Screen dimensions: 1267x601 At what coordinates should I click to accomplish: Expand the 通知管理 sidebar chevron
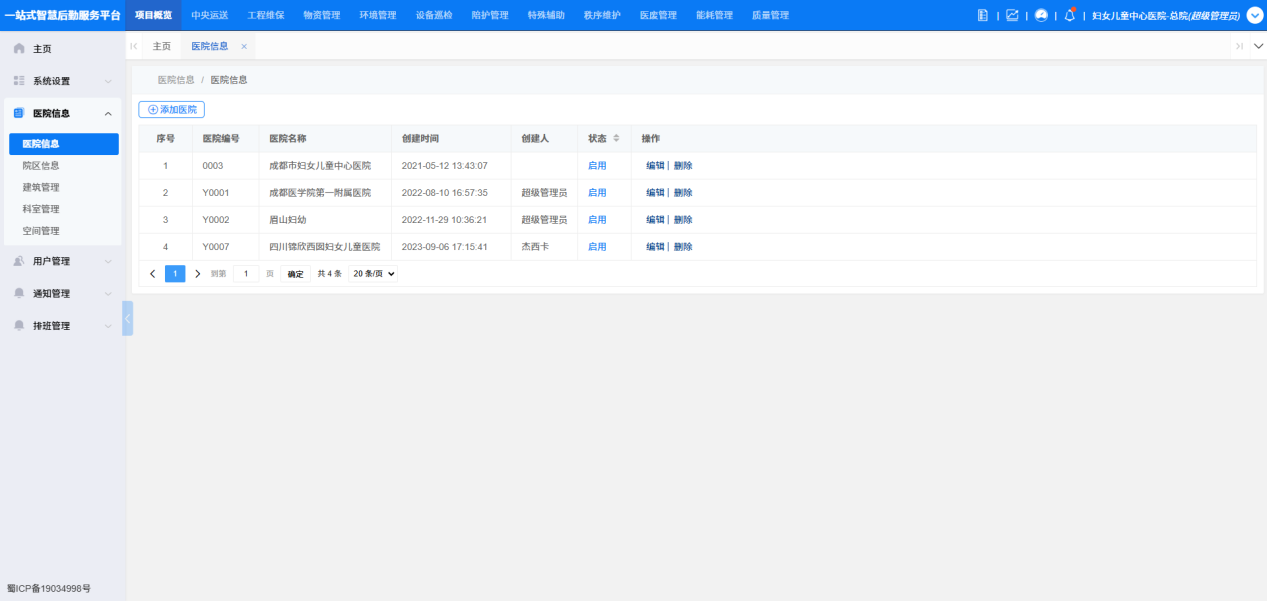coord(108,294)
